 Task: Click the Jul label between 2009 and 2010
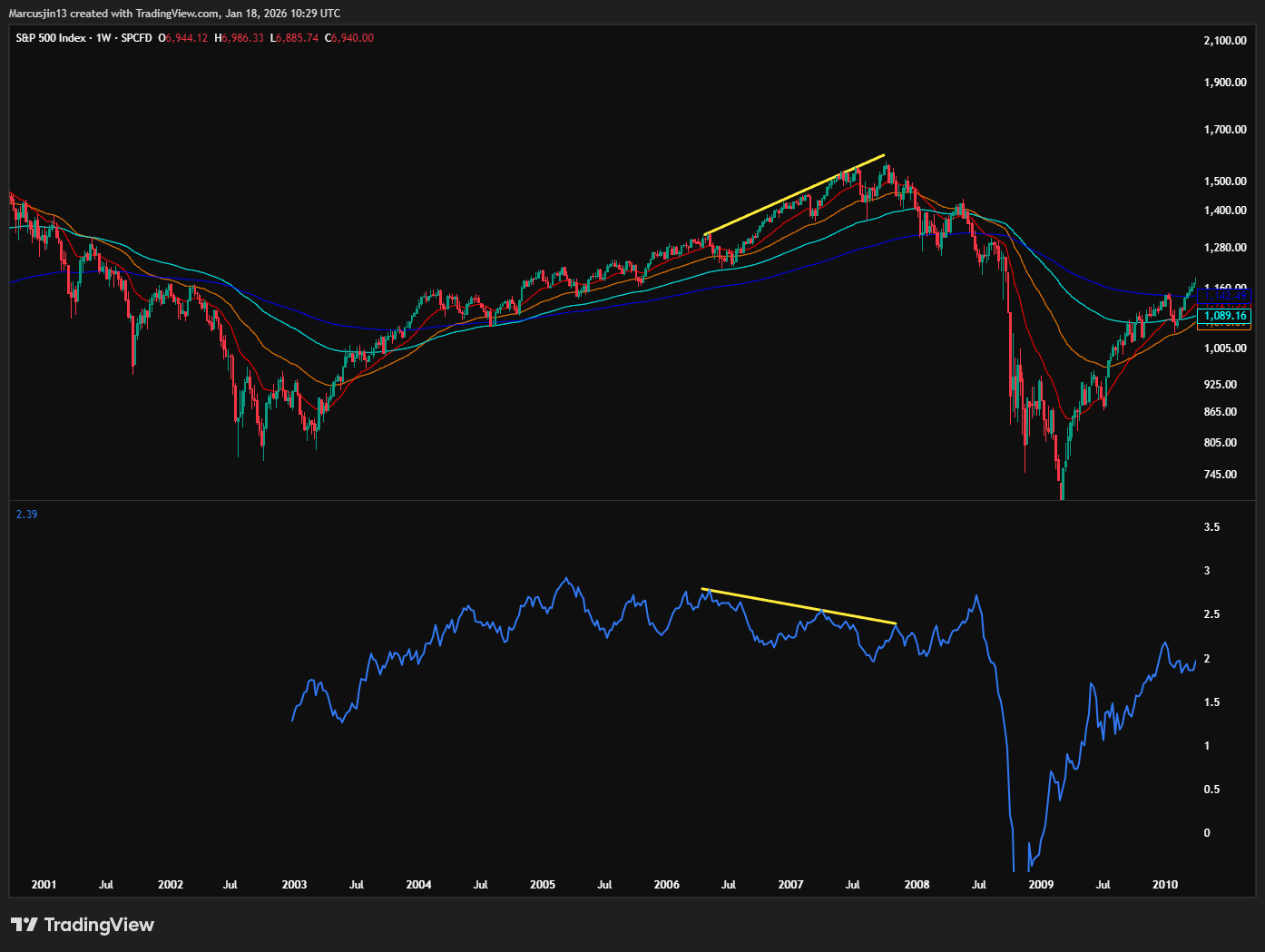[1103, 885]
